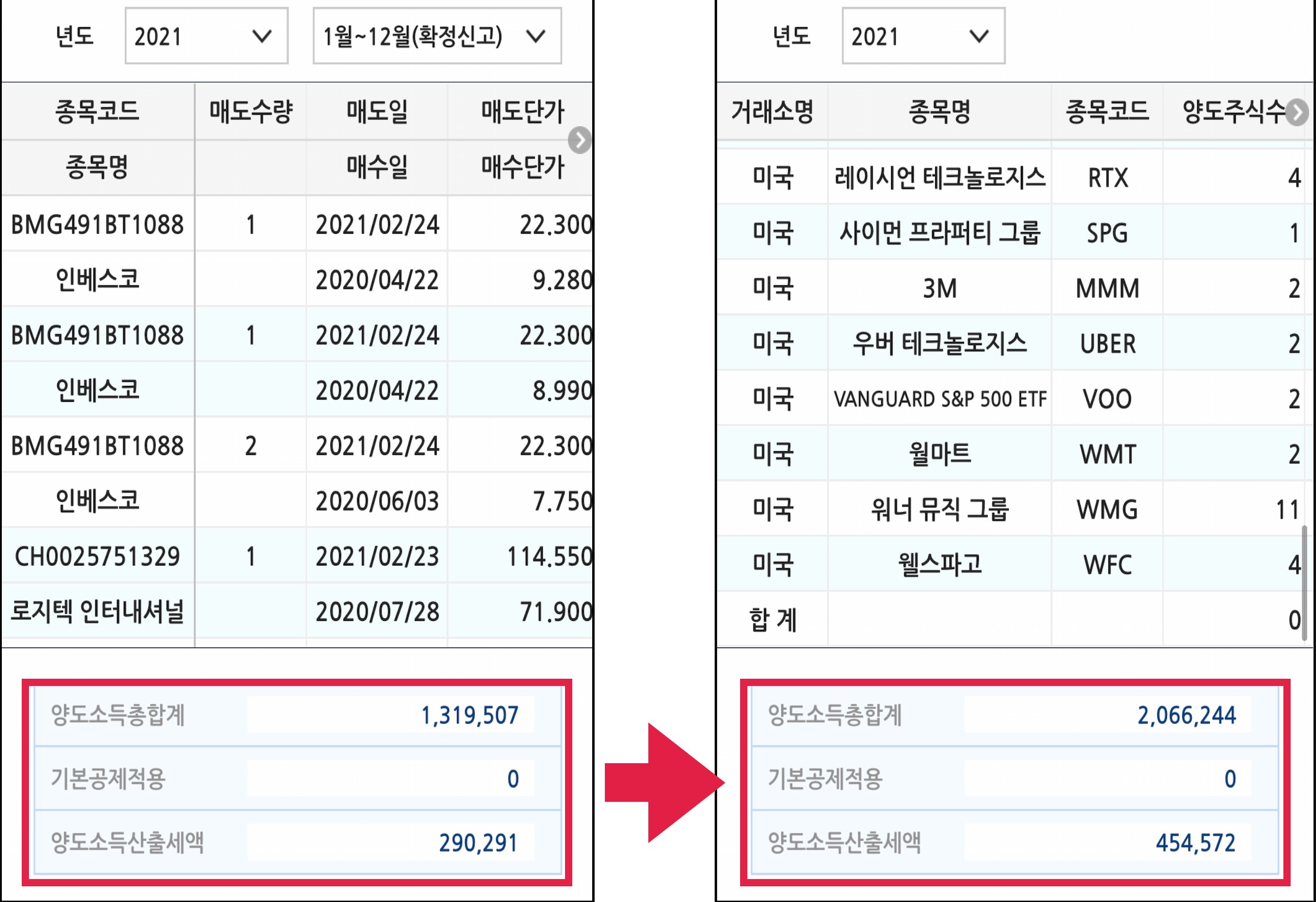Click the sell date 2021/02/23 cell
Image resolution: width=1316 pixels, height=902 pixels.
[x=377, y=556]
